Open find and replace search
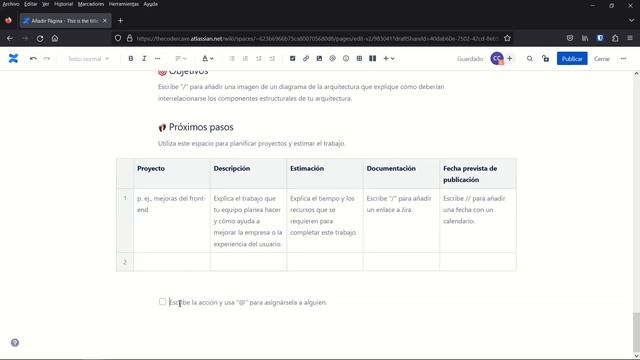The width and height of the screenshot is (640, 360). tap(530, 59)
